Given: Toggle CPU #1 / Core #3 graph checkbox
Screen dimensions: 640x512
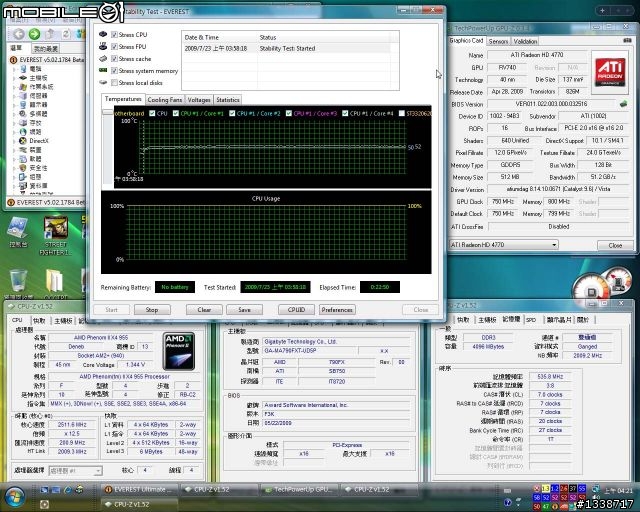Looking at the screenshot, I should click(x=289, y=113).
